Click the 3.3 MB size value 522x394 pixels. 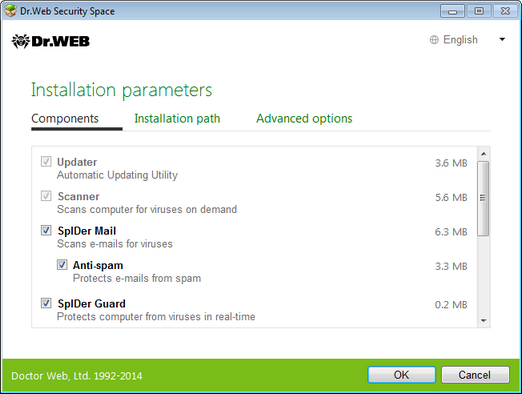(451, 266)
